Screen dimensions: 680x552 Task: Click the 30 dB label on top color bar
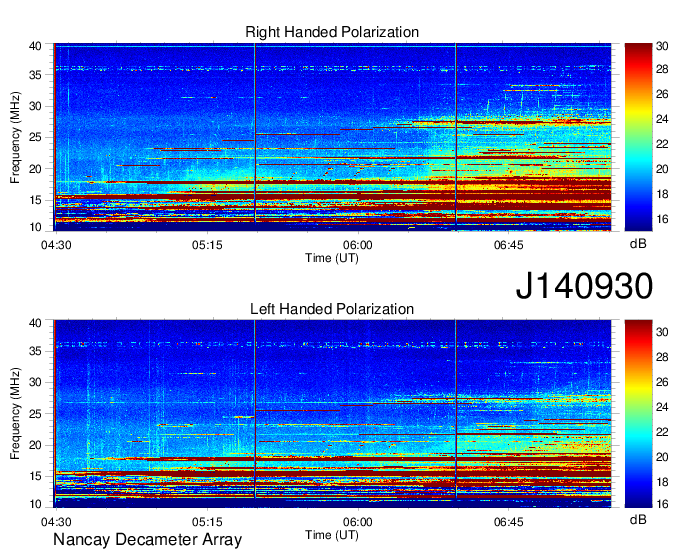tap(662, 46)
